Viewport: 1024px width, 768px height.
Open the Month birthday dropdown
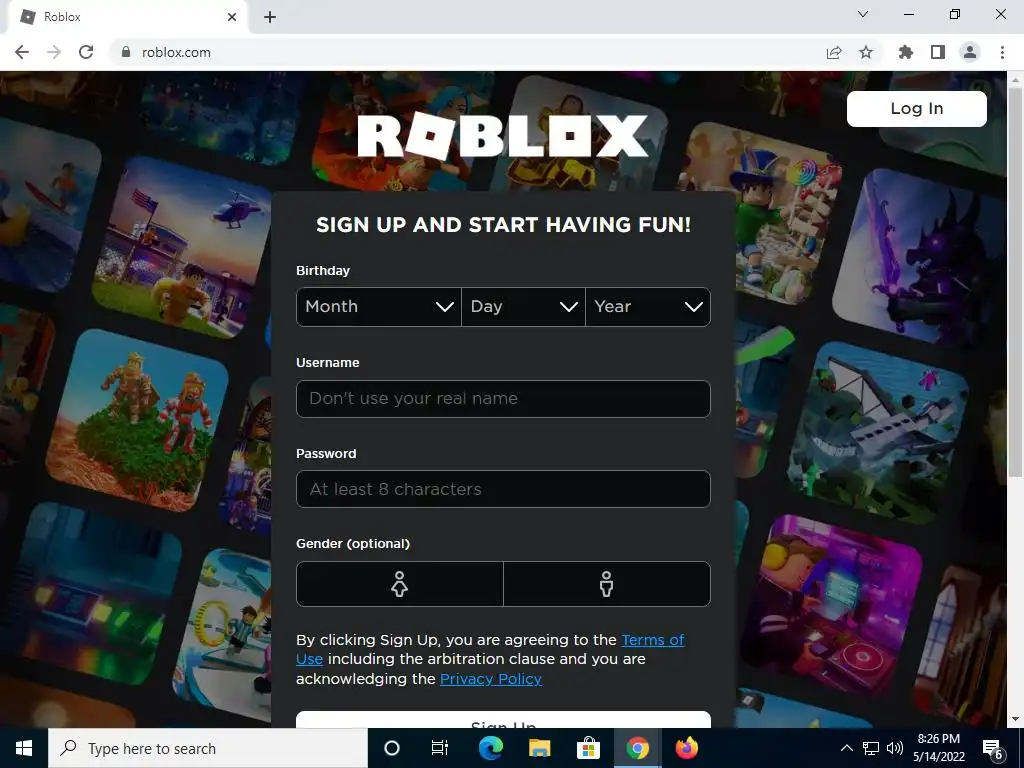coord(378,307)
